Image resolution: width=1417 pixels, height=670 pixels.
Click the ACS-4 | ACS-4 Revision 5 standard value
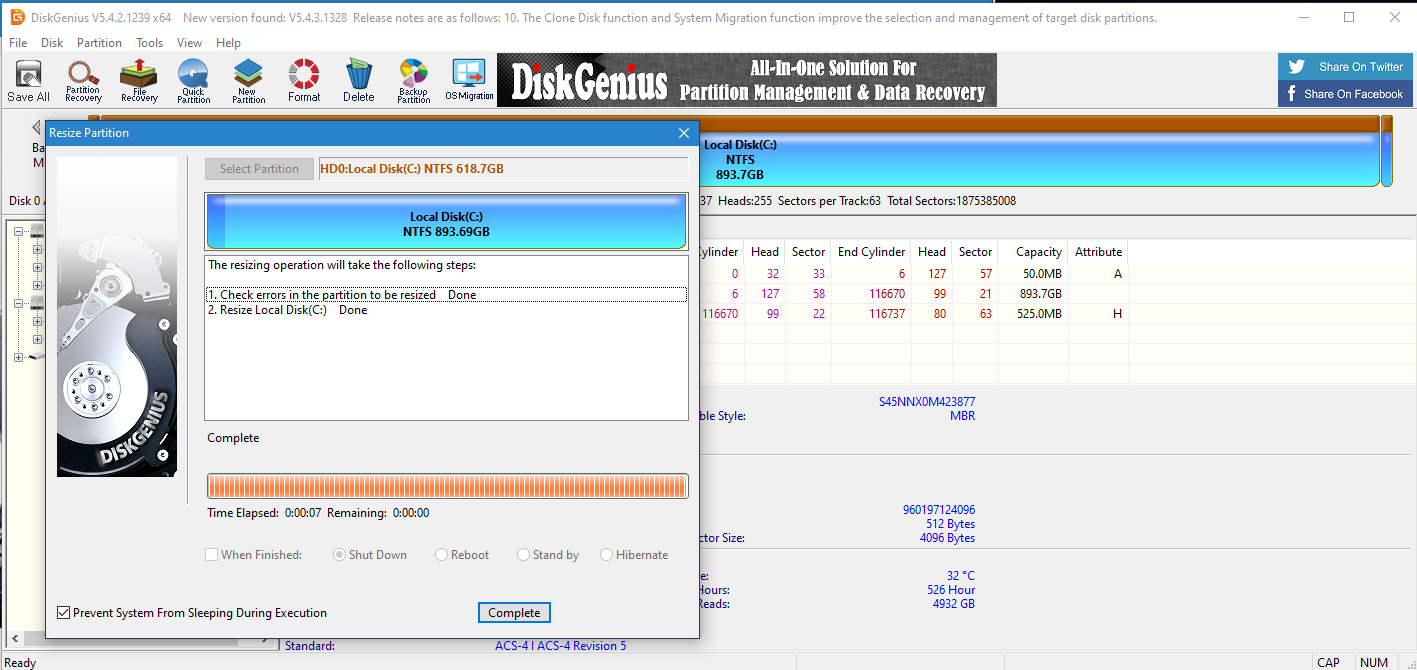point(560,646)
